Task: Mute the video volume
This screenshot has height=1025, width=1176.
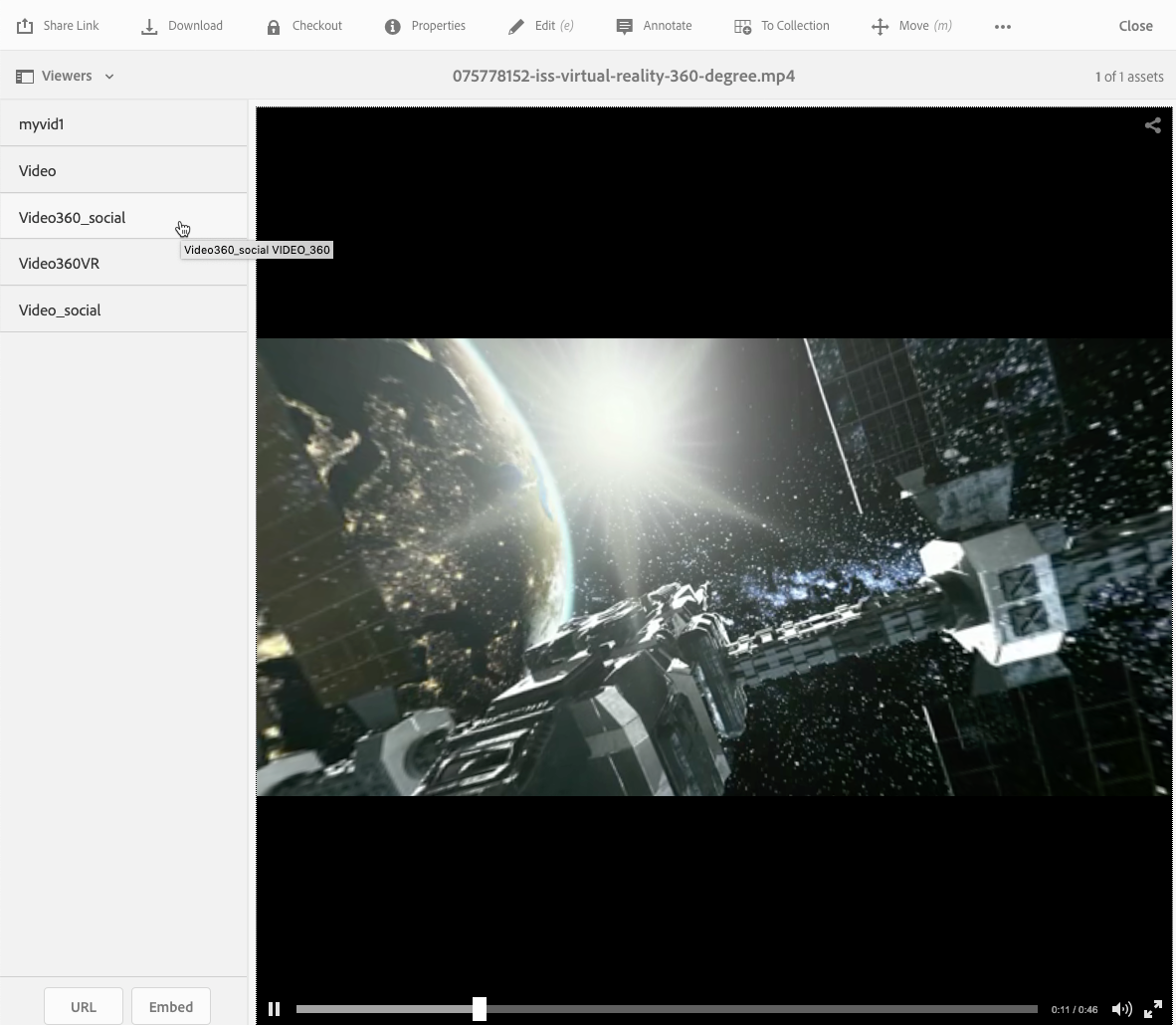Action: pos(1121,1009)
